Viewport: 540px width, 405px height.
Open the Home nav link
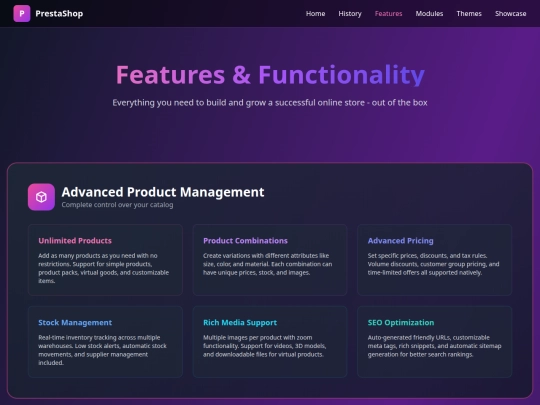[x=315, y=13]
